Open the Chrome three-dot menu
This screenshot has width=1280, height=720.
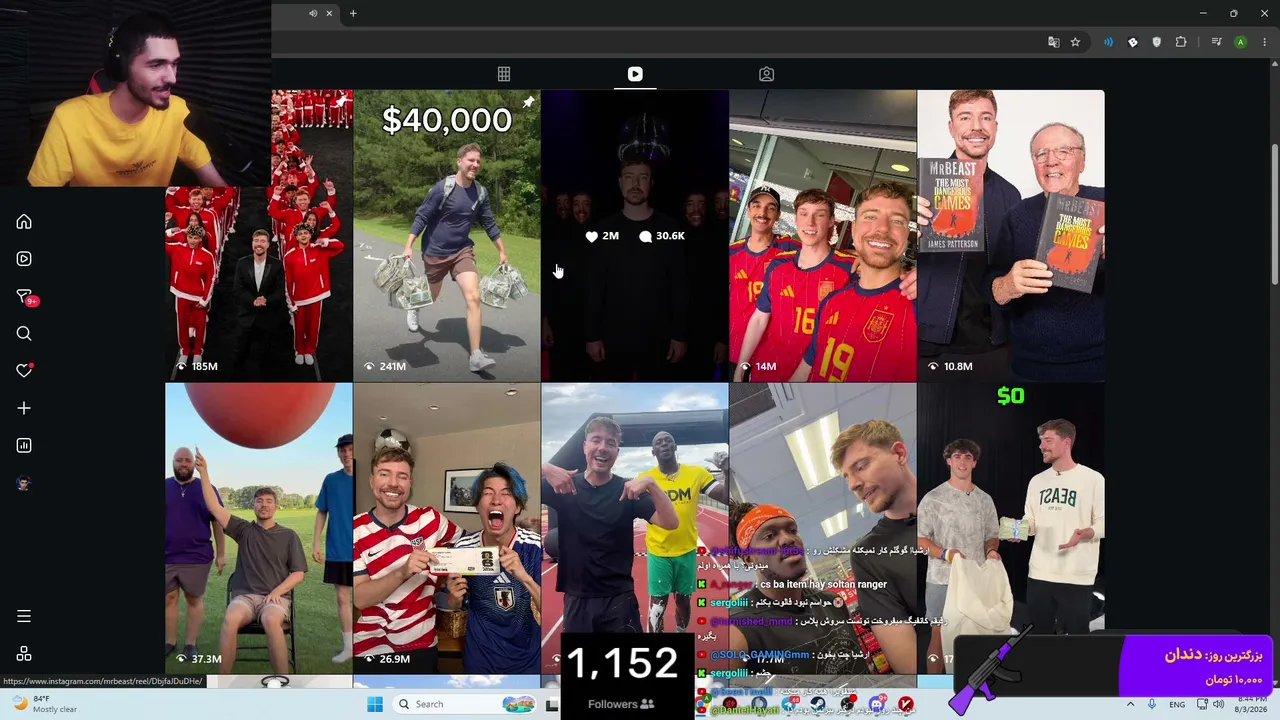1265,42
